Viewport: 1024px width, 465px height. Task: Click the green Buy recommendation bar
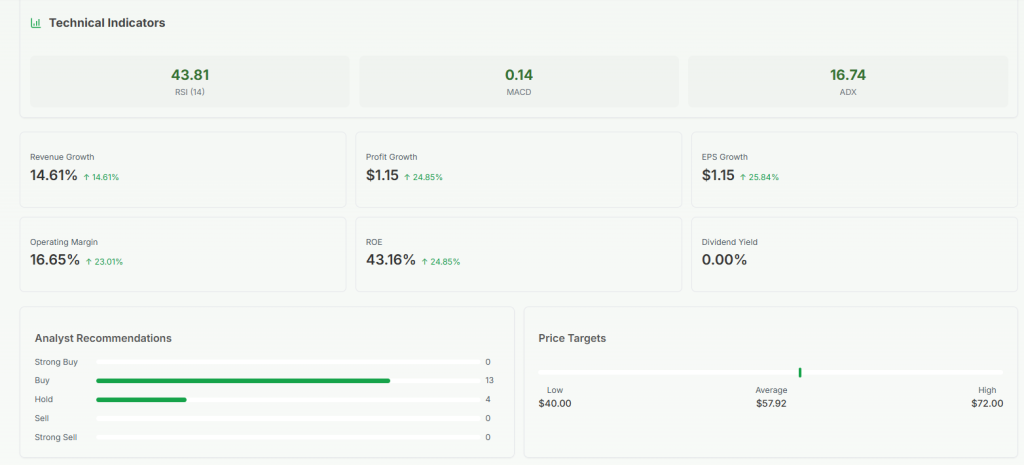(x=243, y=381)
